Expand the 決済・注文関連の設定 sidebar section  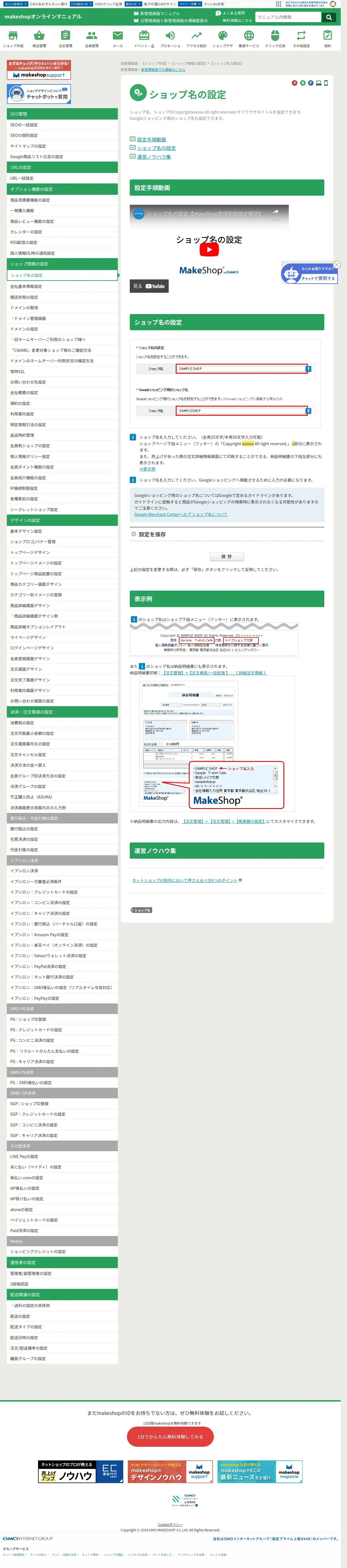62,712
